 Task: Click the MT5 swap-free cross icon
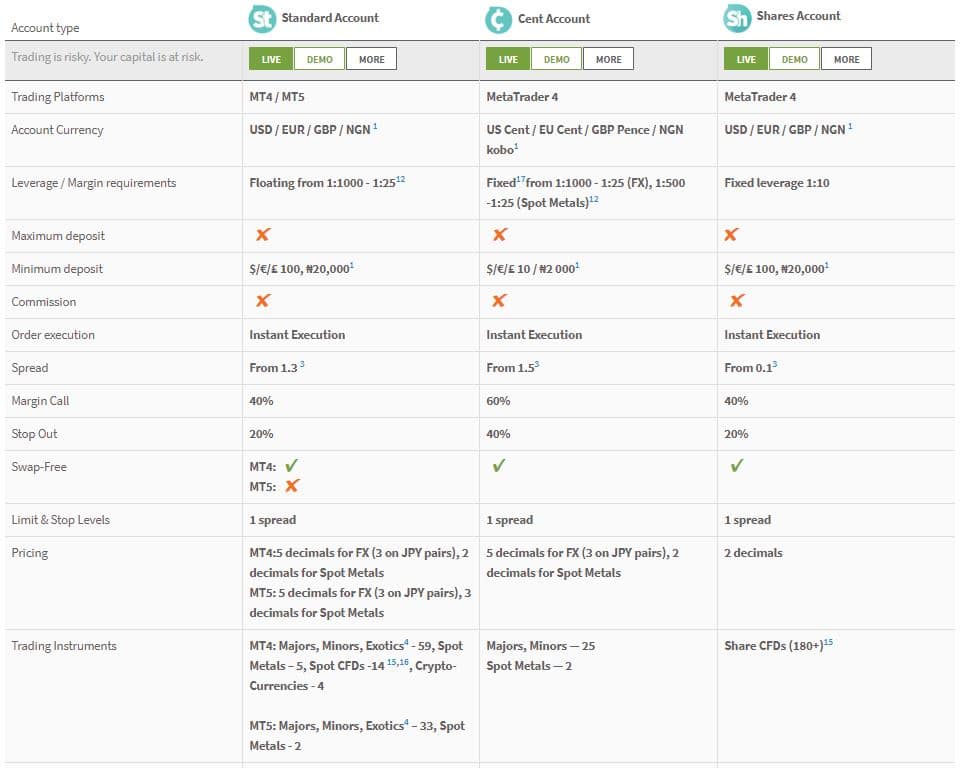pos(292,486)
